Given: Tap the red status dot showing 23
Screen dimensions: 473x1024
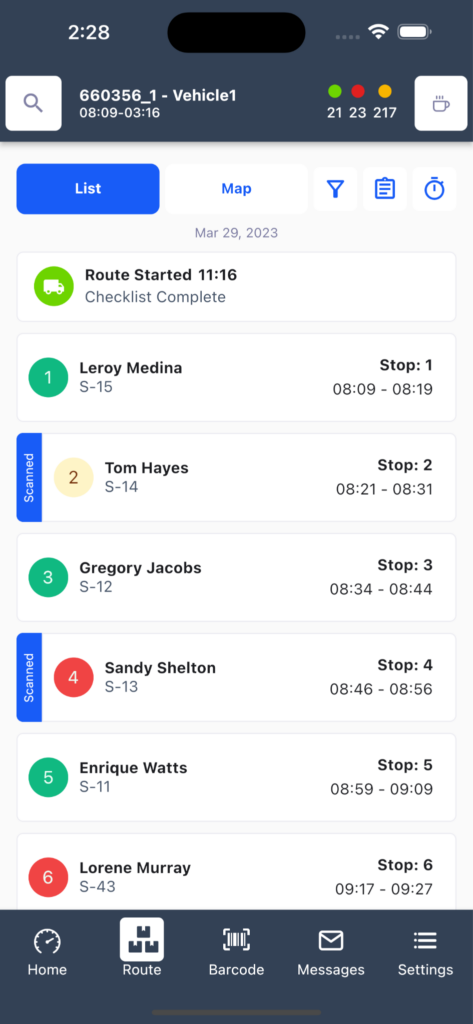Looking at the screenshot, I should tap(358, 91).
